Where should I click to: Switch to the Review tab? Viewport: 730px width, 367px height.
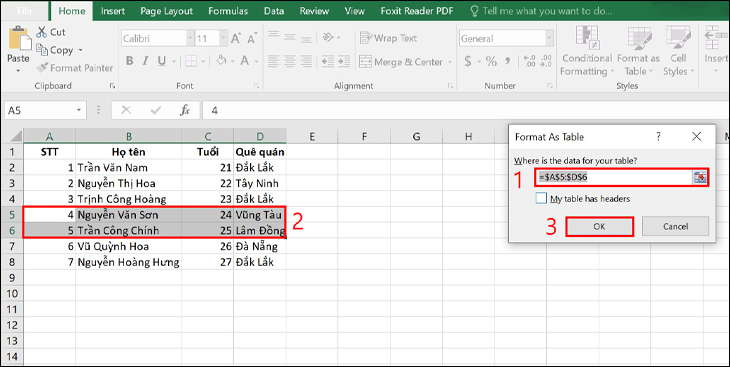[x=314, y=11]
